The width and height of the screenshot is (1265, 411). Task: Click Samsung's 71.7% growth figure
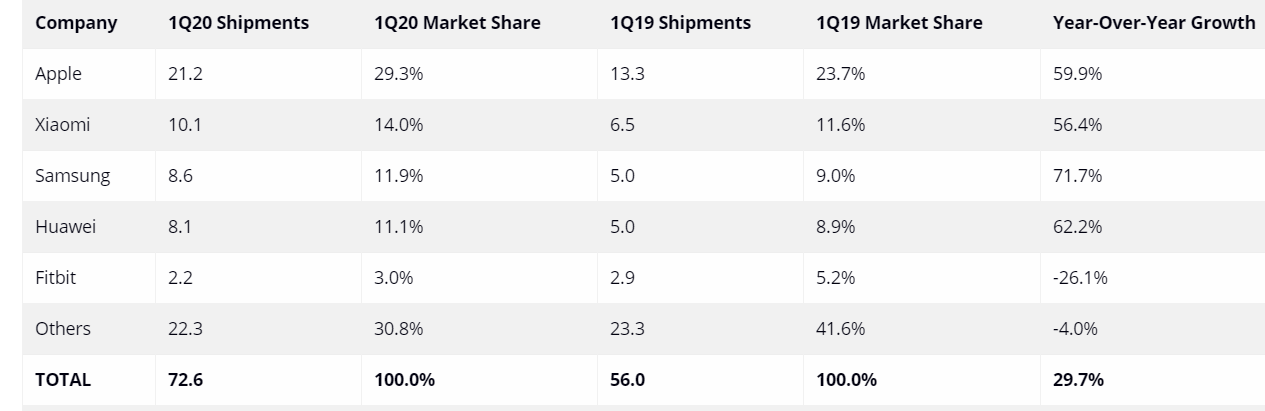(1077, 176)
